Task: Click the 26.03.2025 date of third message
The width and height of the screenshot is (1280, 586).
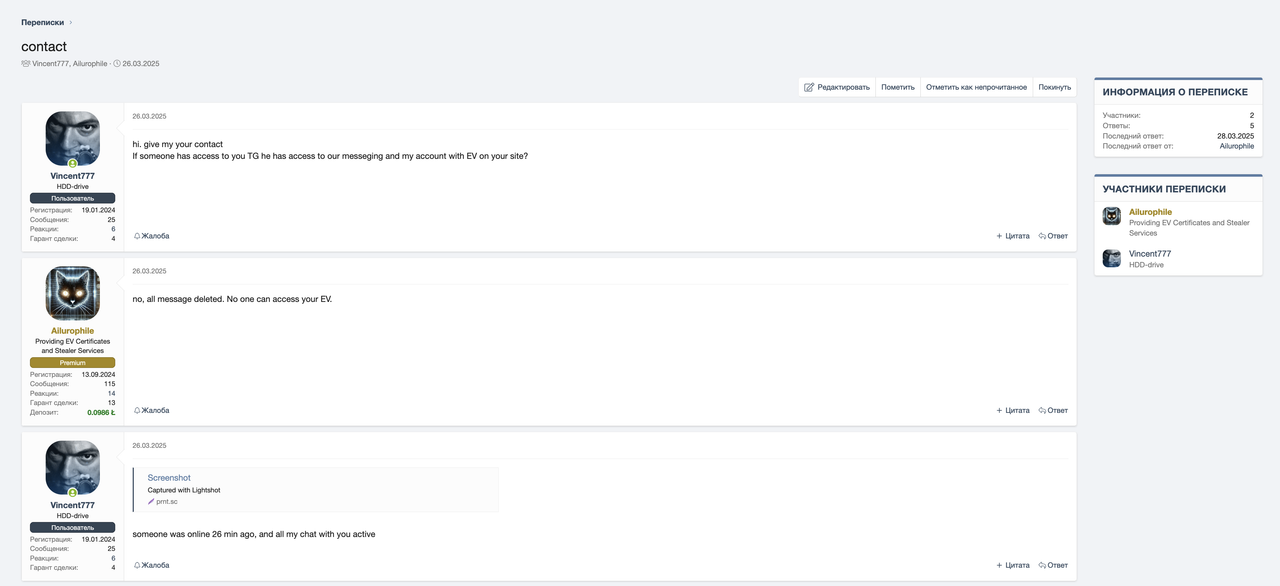Action: tap(149, 445)
